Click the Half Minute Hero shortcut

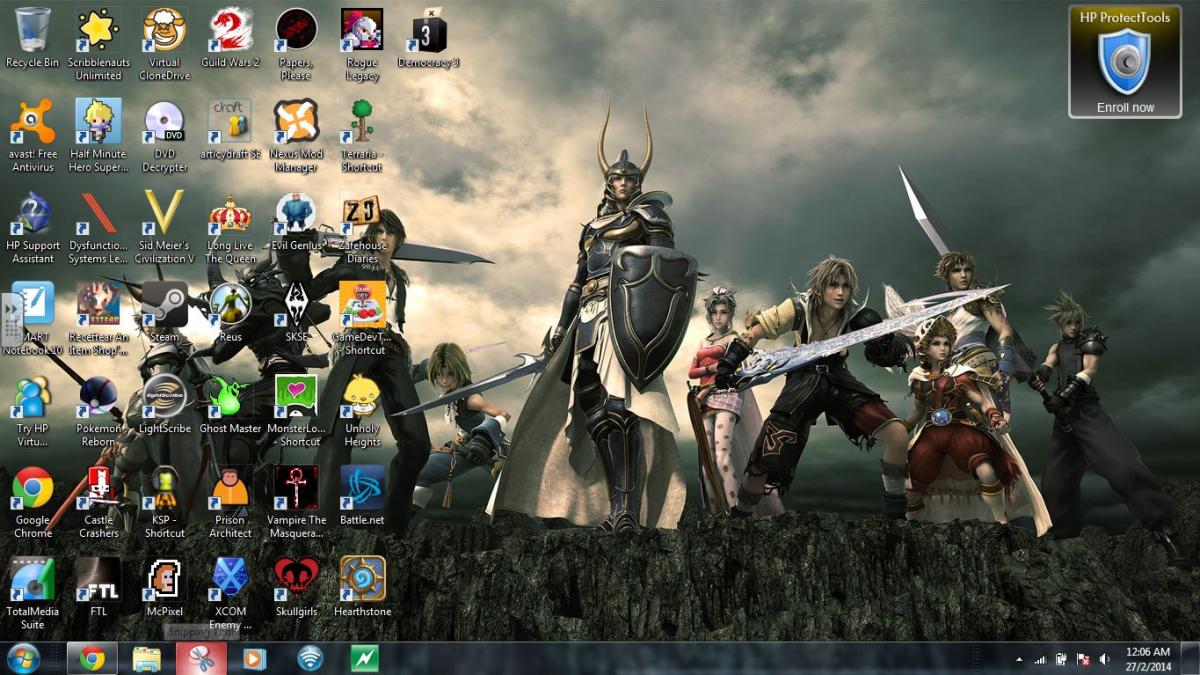pyautogui.click(x=98, y=136)
